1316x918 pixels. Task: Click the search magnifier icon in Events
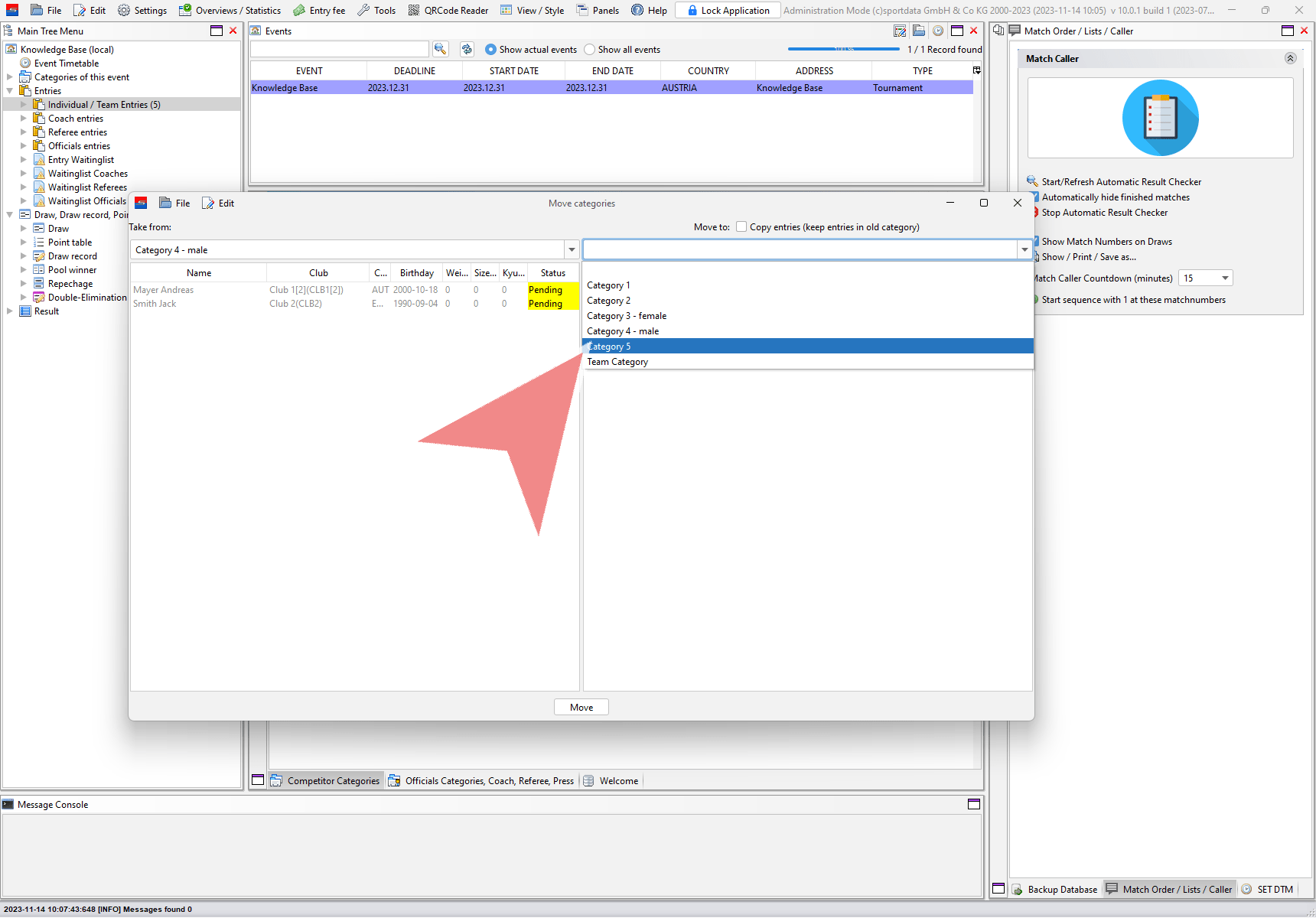(x=440, y=49)
